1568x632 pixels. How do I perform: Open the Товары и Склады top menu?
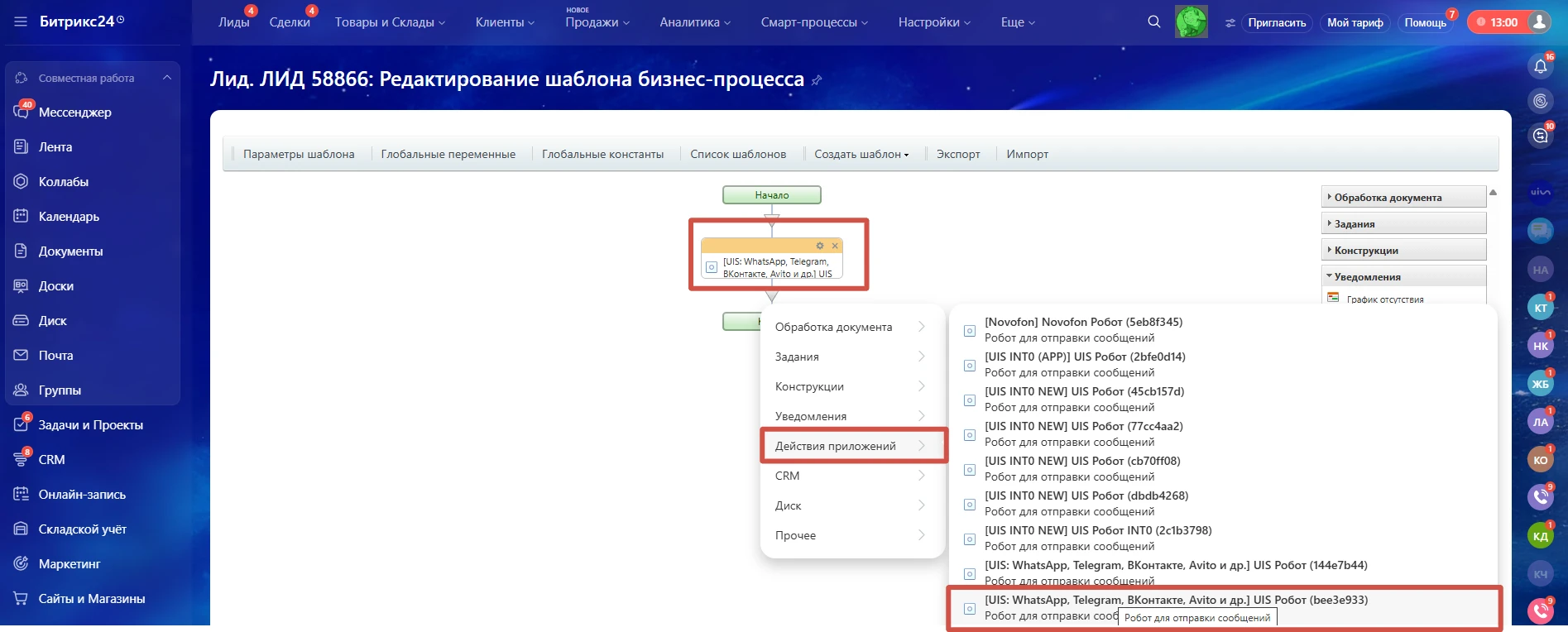(389, 22)
